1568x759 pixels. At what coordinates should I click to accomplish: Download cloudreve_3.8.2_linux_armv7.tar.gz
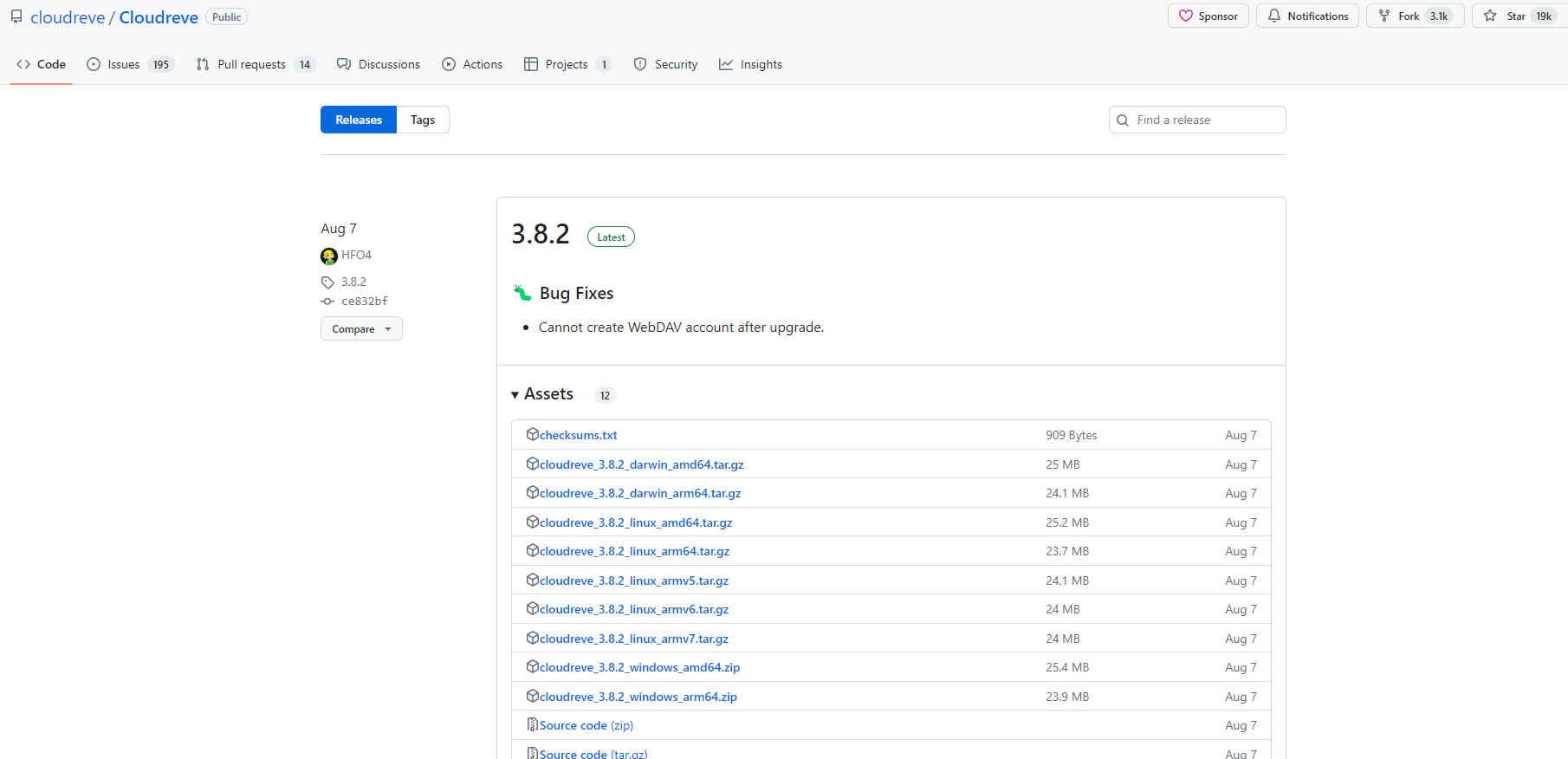[x=634, y=639]
